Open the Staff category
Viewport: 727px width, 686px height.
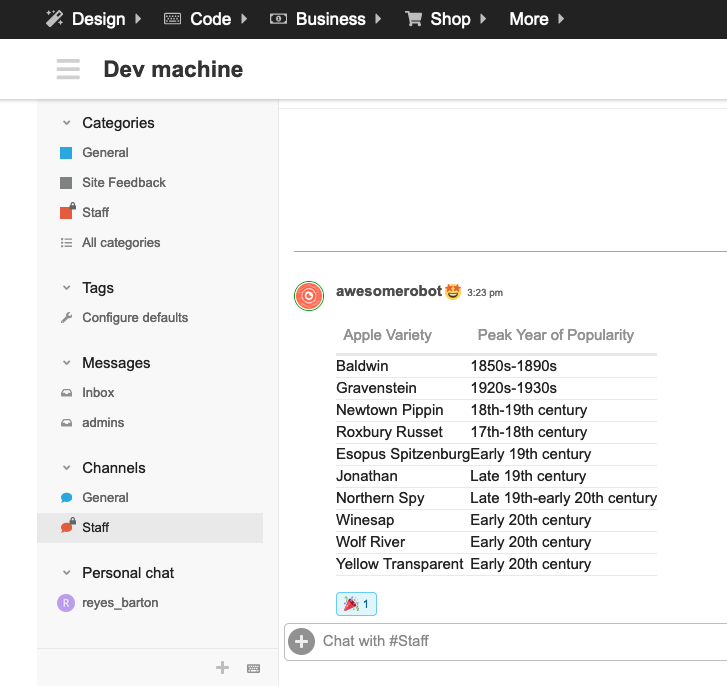point(96,212)
